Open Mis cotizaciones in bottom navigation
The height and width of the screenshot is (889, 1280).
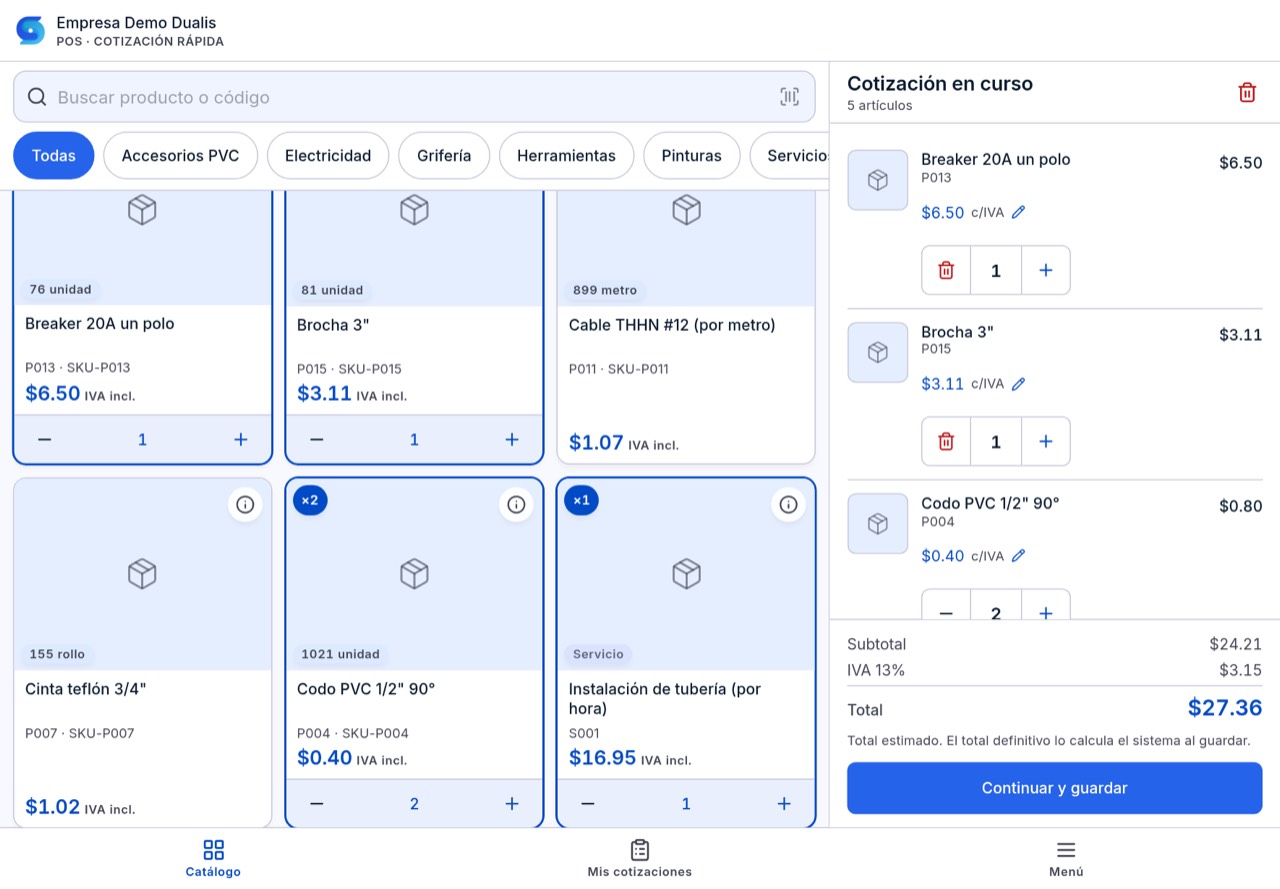pyautogui.click(x=640, y=859)
